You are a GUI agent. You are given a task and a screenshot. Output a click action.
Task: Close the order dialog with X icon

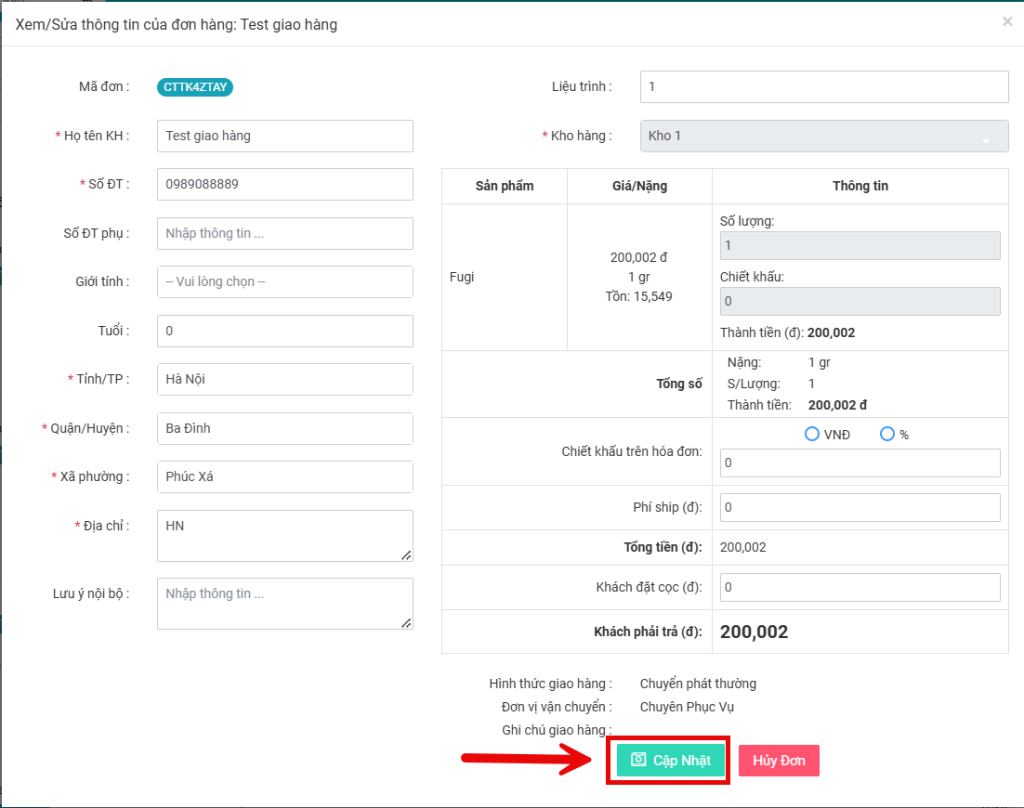tap(1007, 21)
